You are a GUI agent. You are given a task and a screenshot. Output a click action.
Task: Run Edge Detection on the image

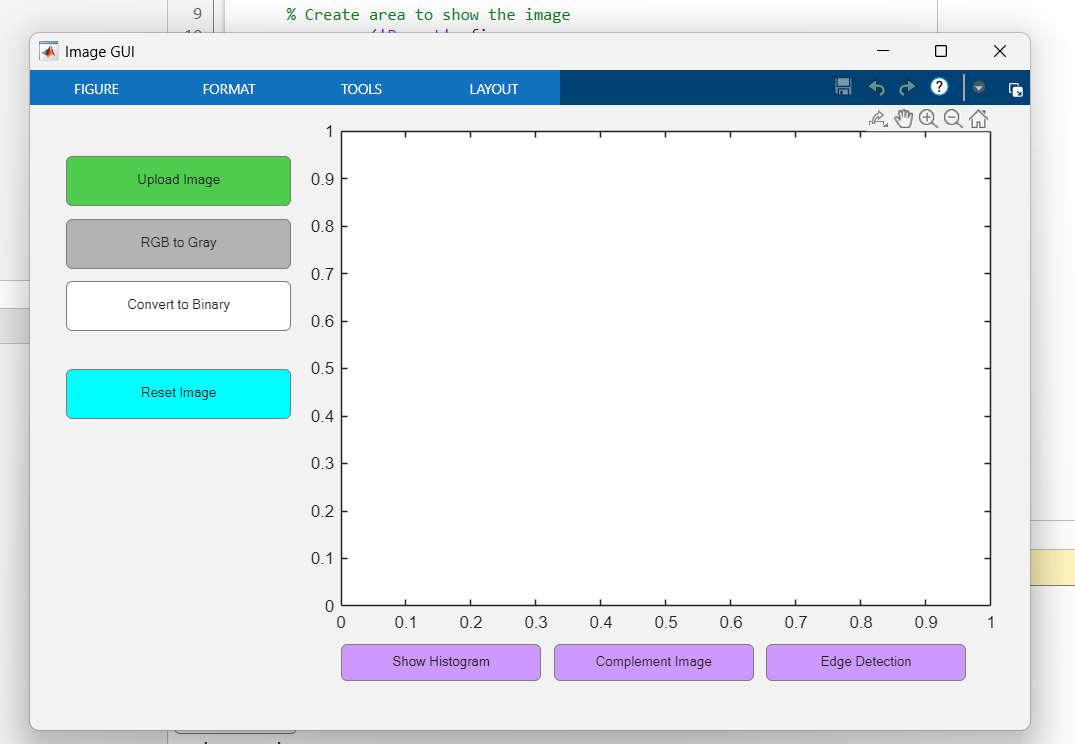[x=865, y=662]
